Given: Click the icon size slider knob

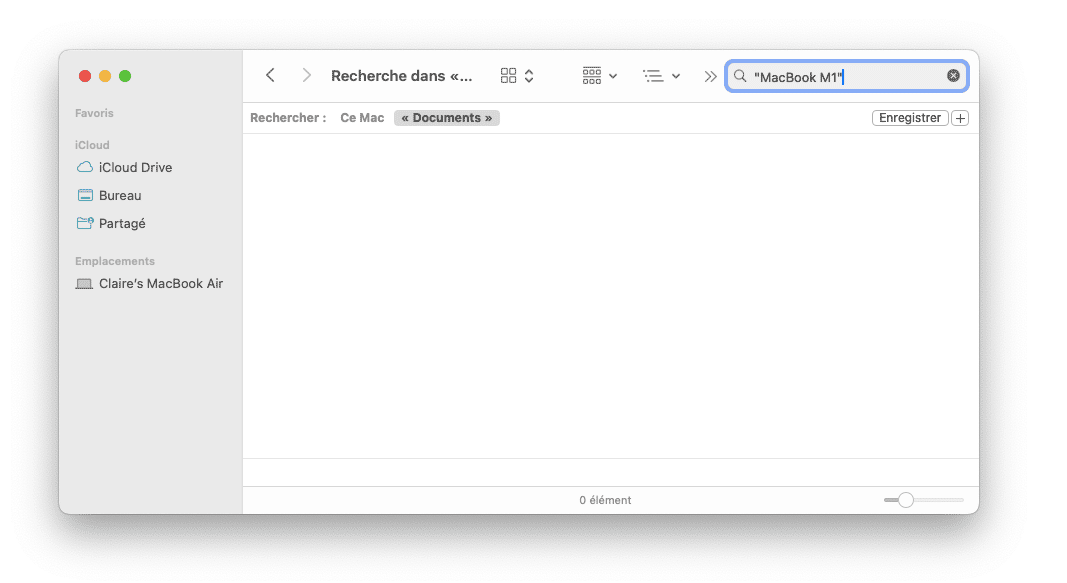Looking at the screenshot, I should click(905, 500).
